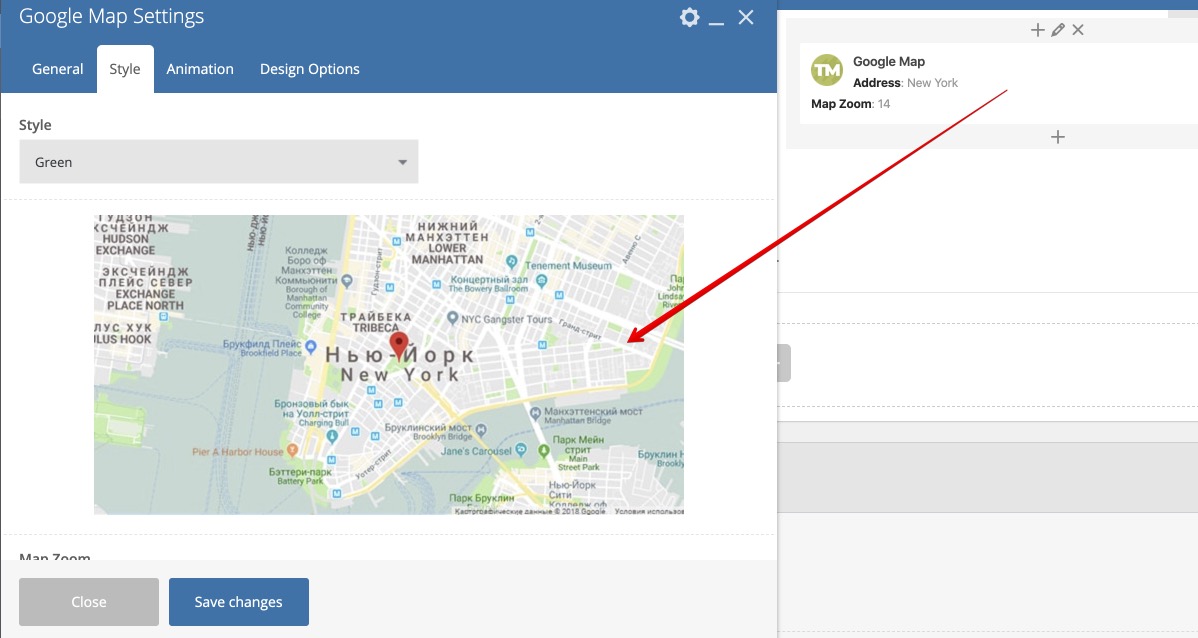Click the Close button
This screenshot has height=638, width=1198.
89,602
